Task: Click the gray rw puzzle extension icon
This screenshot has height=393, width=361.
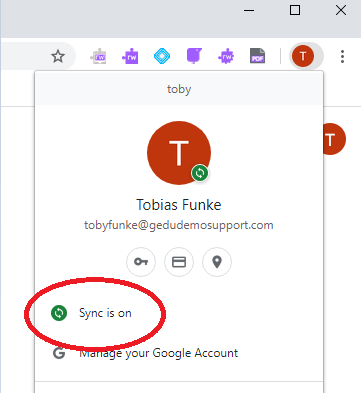Action: [98, 56]
